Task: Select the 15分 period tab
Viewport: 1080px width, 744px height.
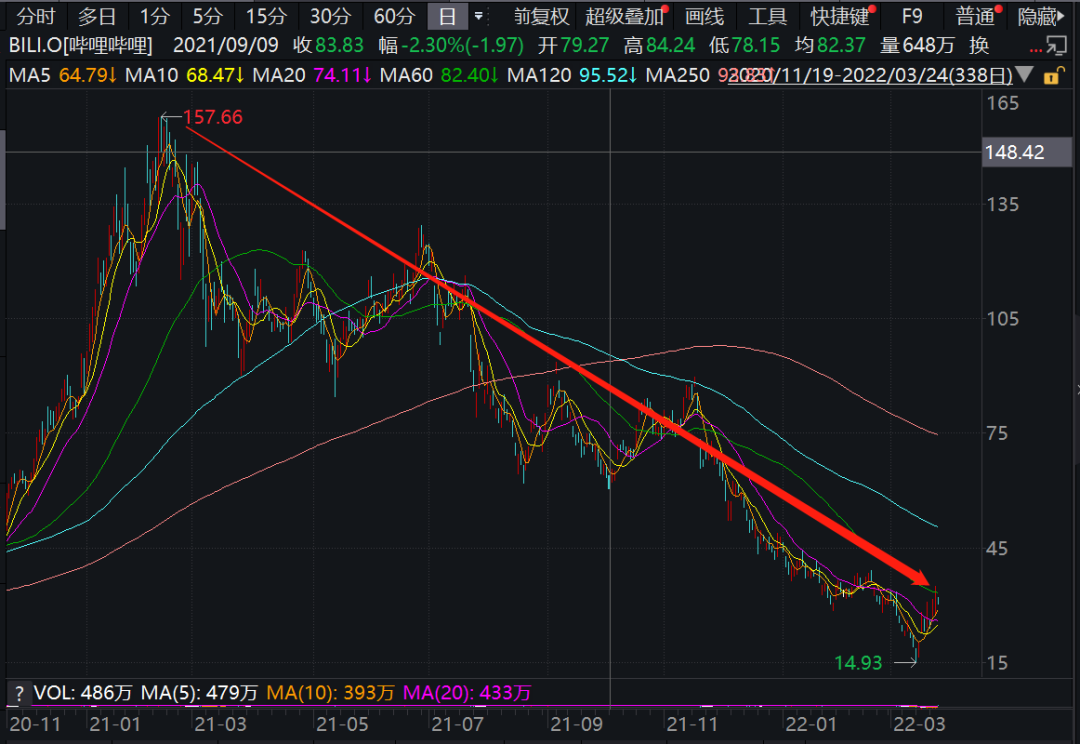Action: click(266, 15)
